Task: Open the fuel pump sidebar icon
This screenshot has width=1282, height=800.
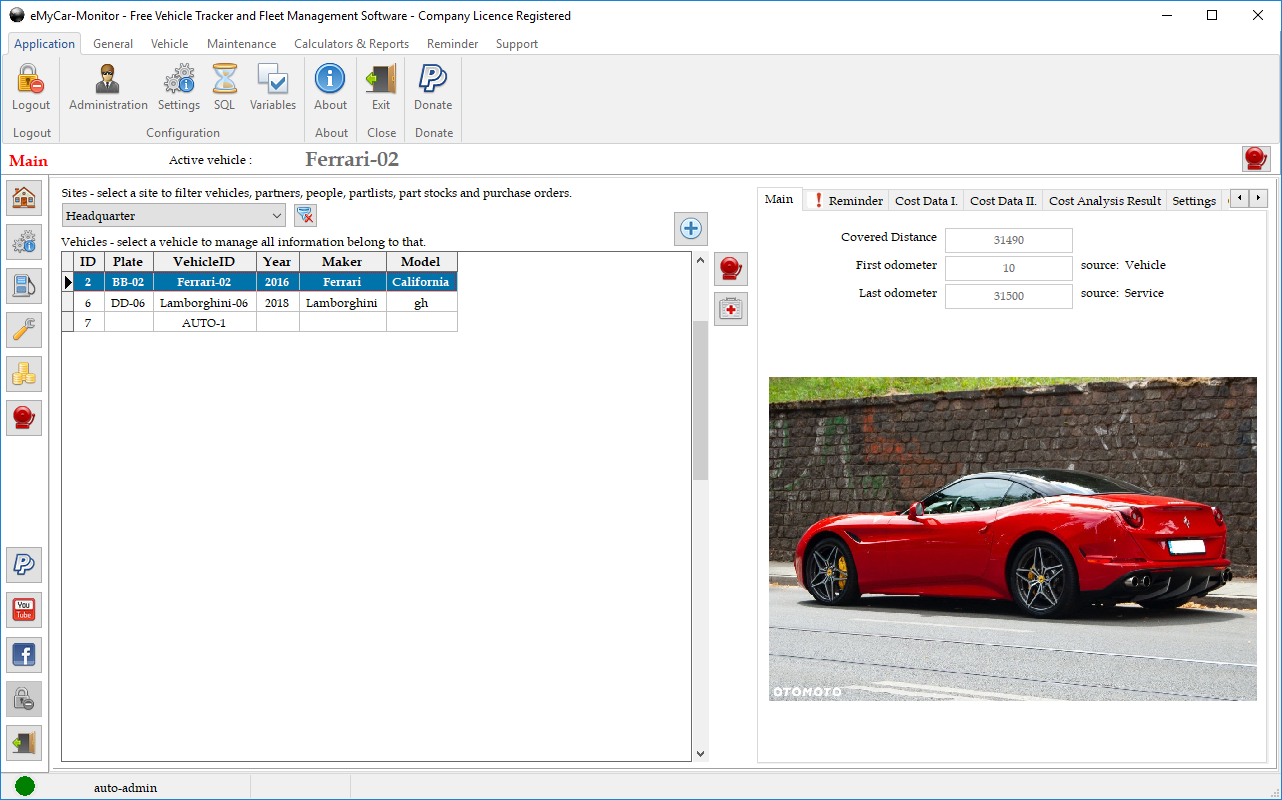Action: [25, 286]
